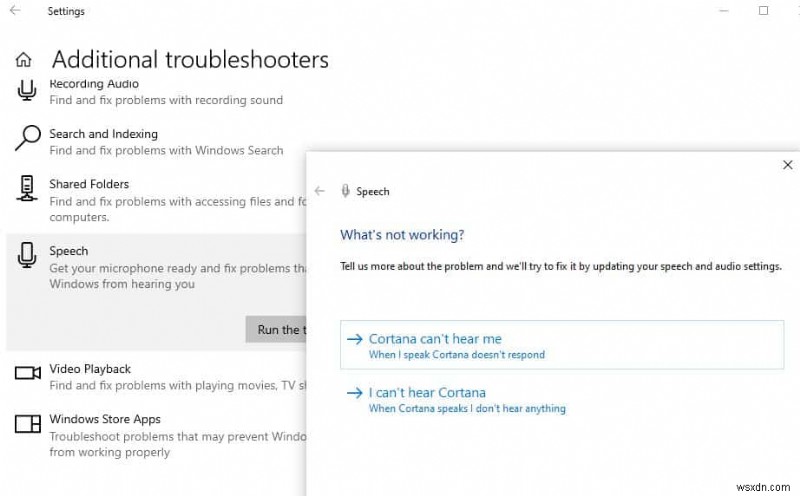Click the Recording Audio microphone icon
The image size is (800, 496).
(26, 91)
